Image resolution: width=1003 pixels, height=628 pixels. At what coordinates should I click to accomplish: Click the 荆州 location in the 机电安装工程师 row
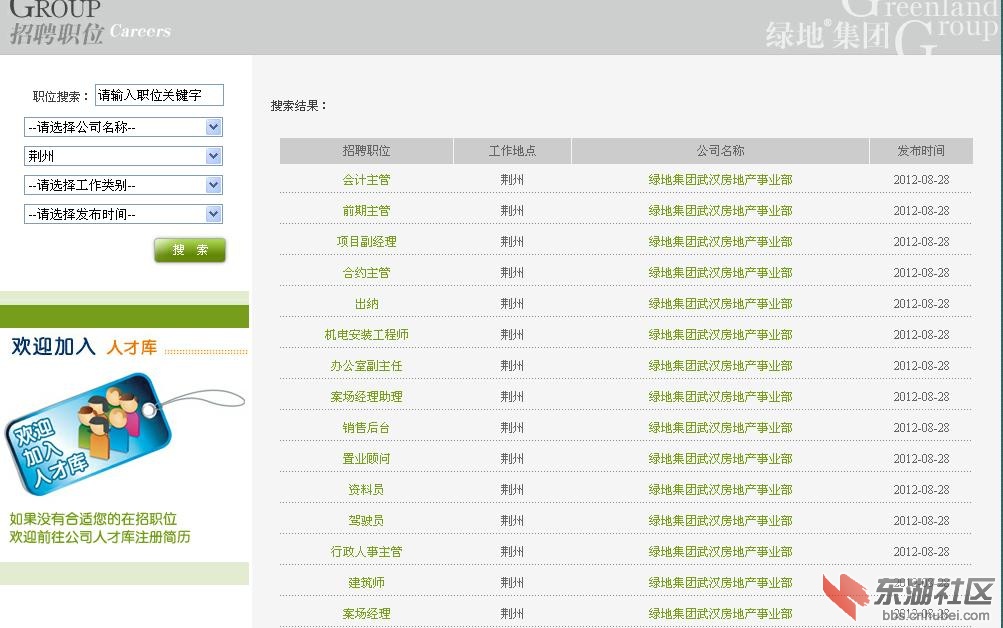point(512,335)
